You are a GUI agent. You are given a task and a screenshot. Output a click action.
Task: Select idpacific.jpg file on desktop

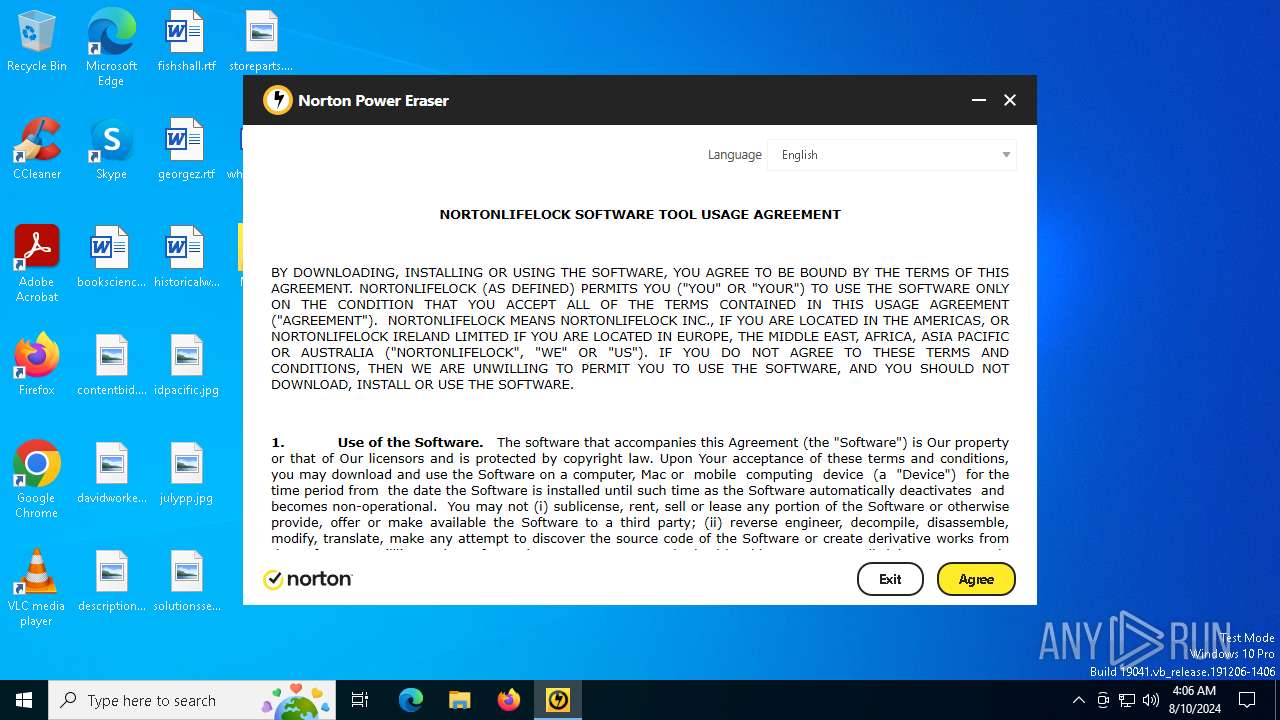[x=186, y=366]
